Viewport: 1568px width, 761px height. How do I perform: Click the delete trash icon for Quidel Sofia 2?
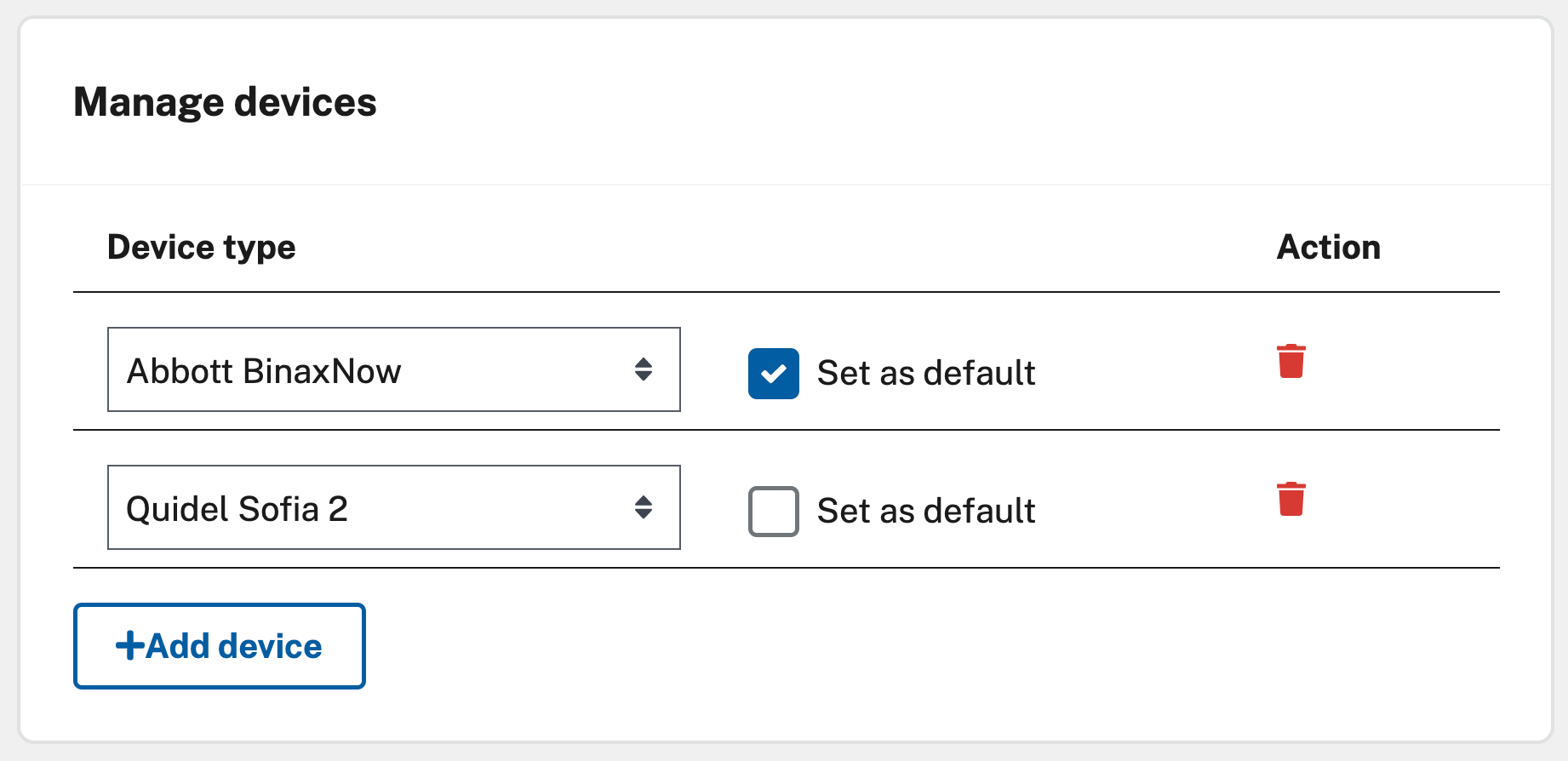point(1290,500)
